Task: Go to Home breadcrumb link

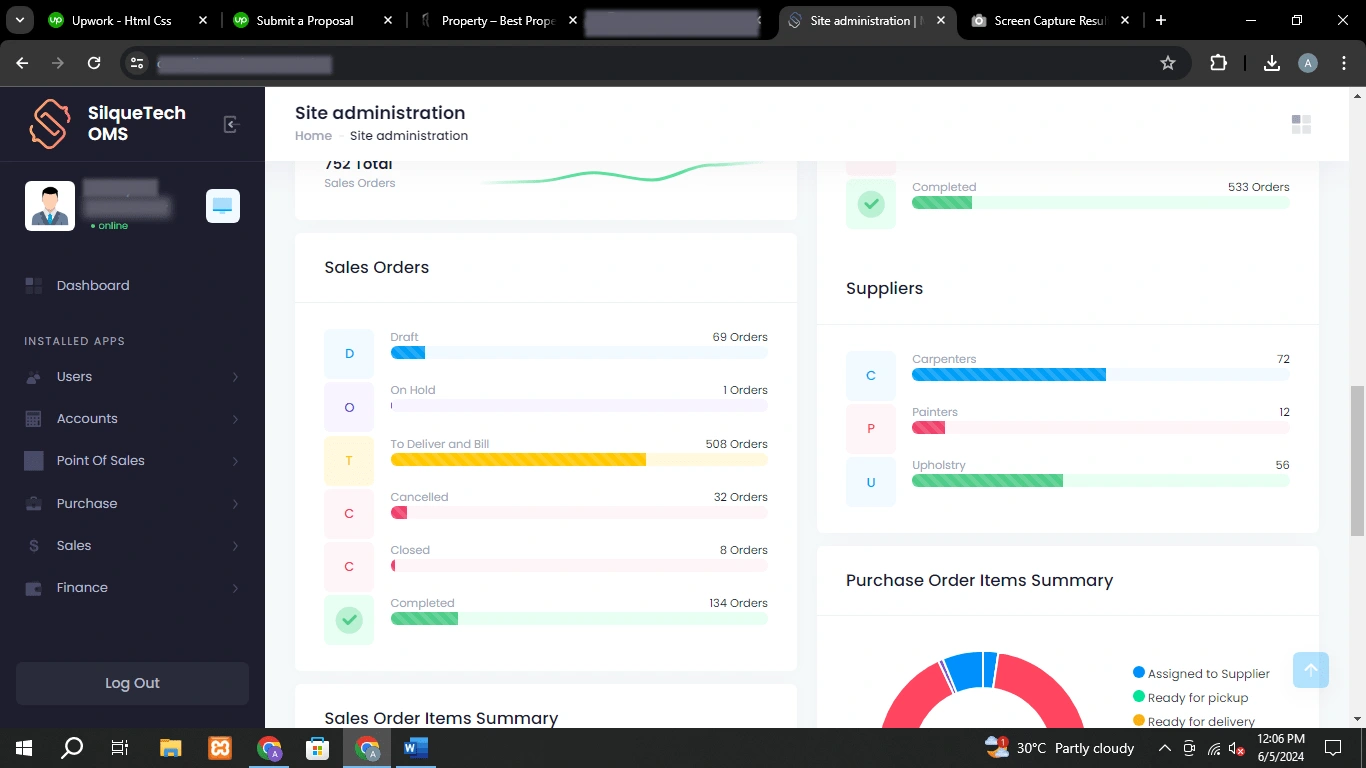Action: 313,136
